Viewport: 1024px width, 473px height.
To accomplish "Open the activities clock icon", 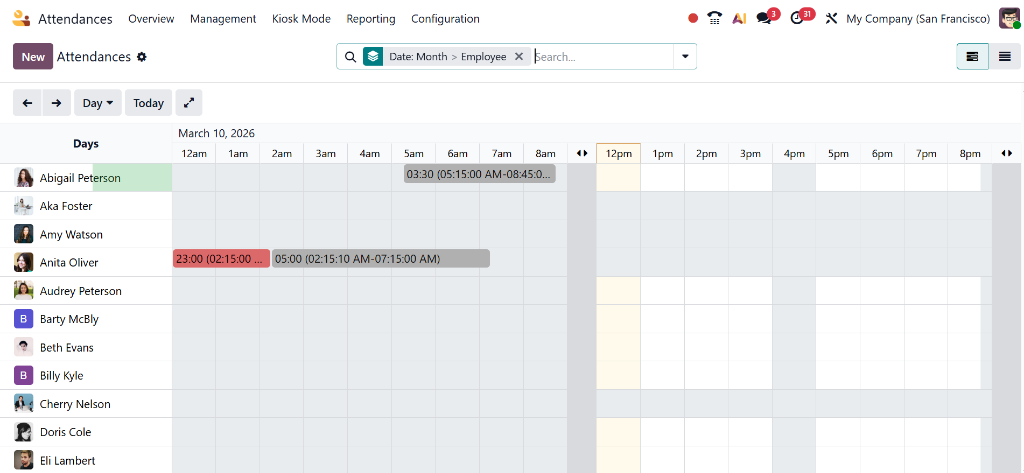I will [x=798, y=18].
